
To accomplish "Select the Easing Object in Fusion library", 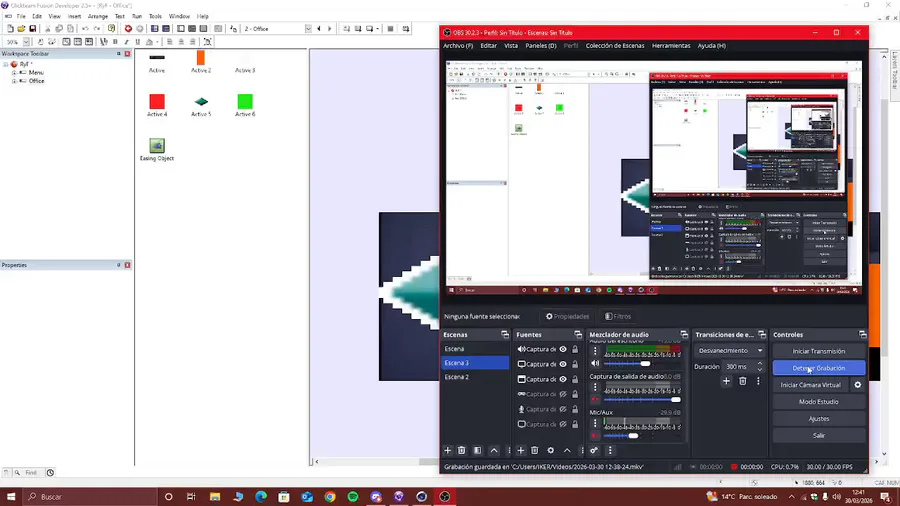I will (x=157, y=150).
